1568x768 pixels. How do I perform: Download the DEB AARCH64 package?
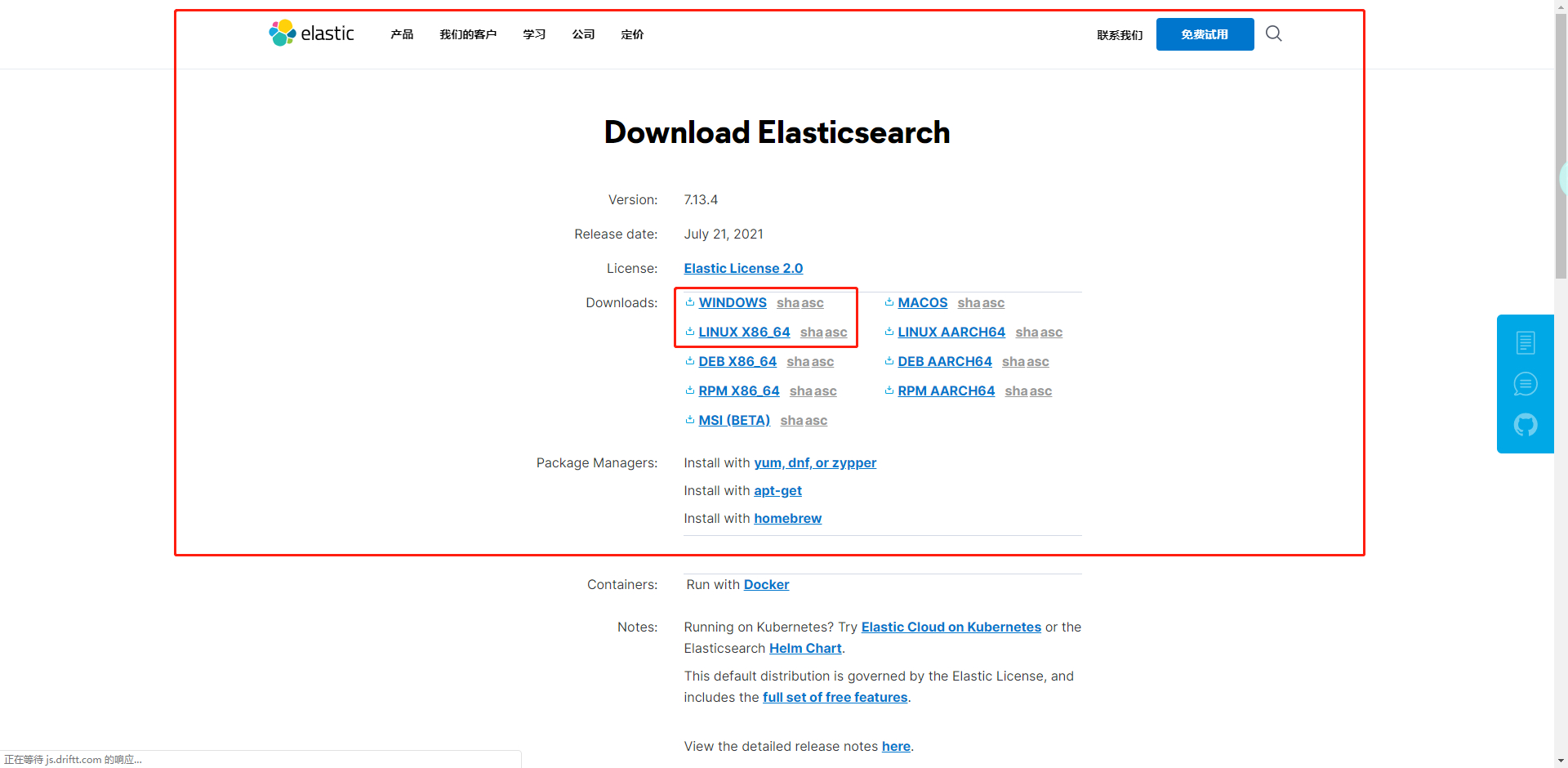pos(945,361)
